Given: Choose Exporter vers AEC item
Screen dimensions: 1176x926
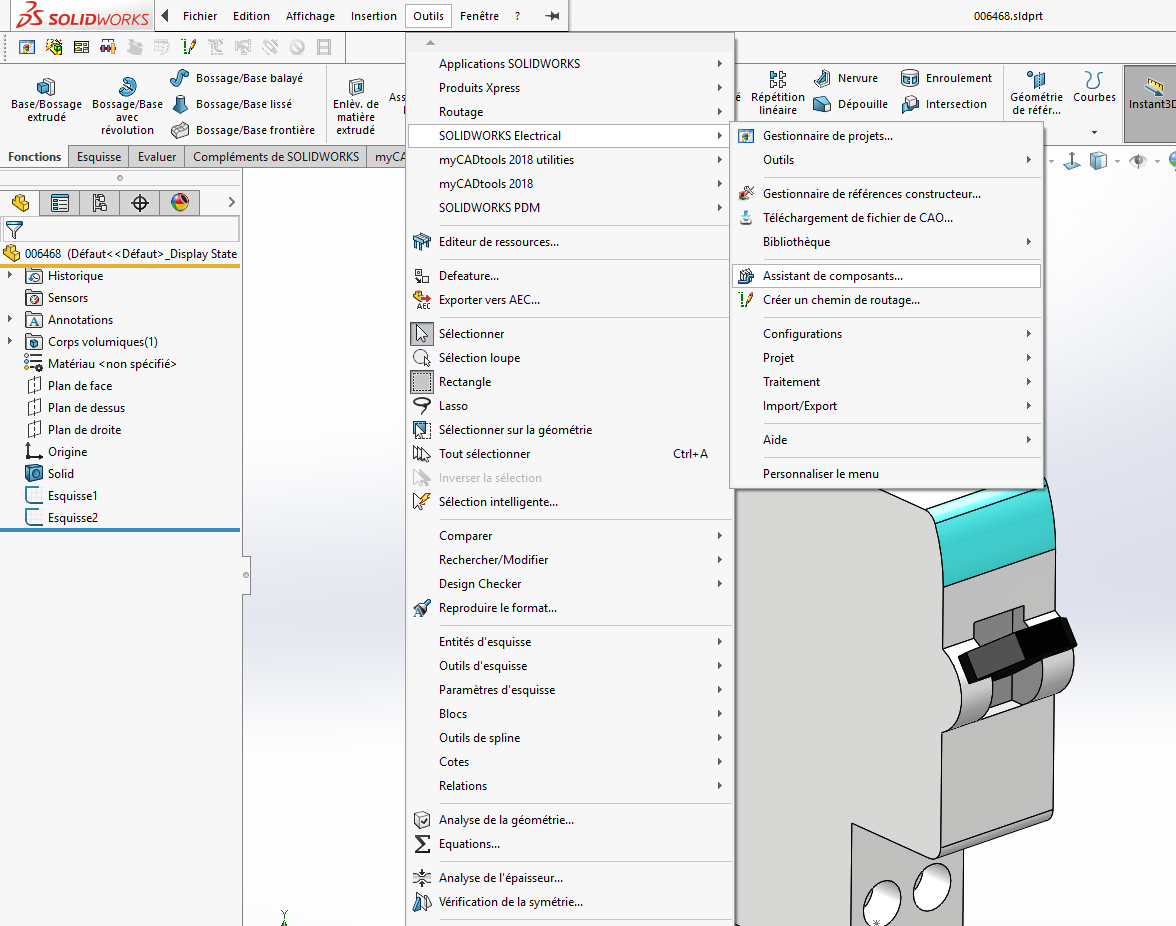Looking at the screenshot, I should (570, 300).
